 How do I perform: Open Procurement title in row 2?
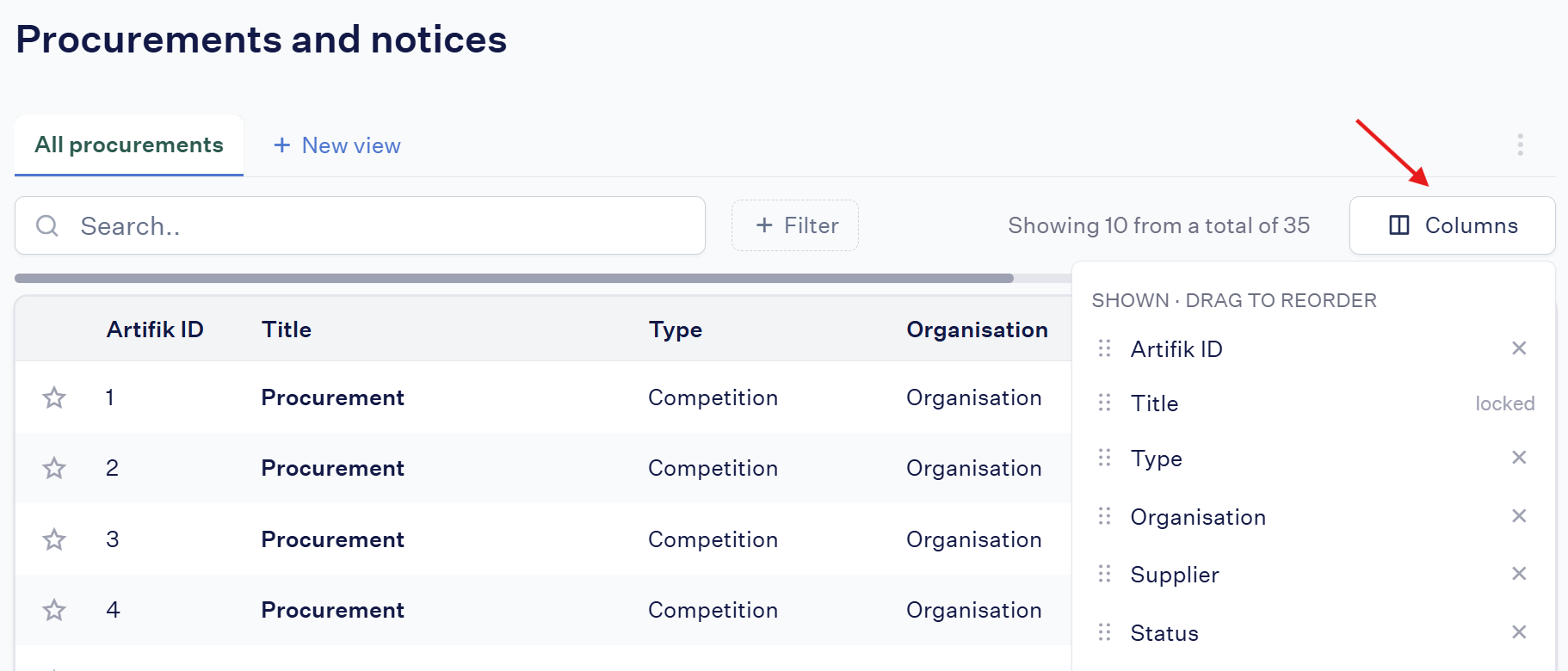(333, 468)
